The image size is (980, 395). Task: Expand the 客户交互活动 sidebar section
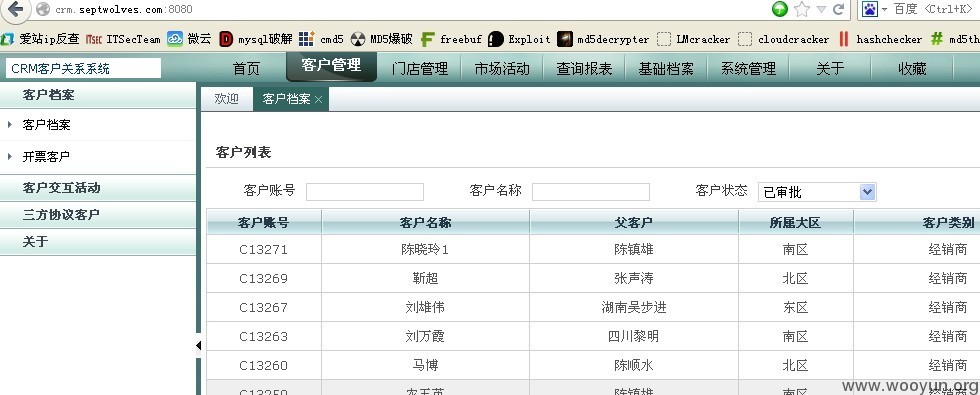98,188
